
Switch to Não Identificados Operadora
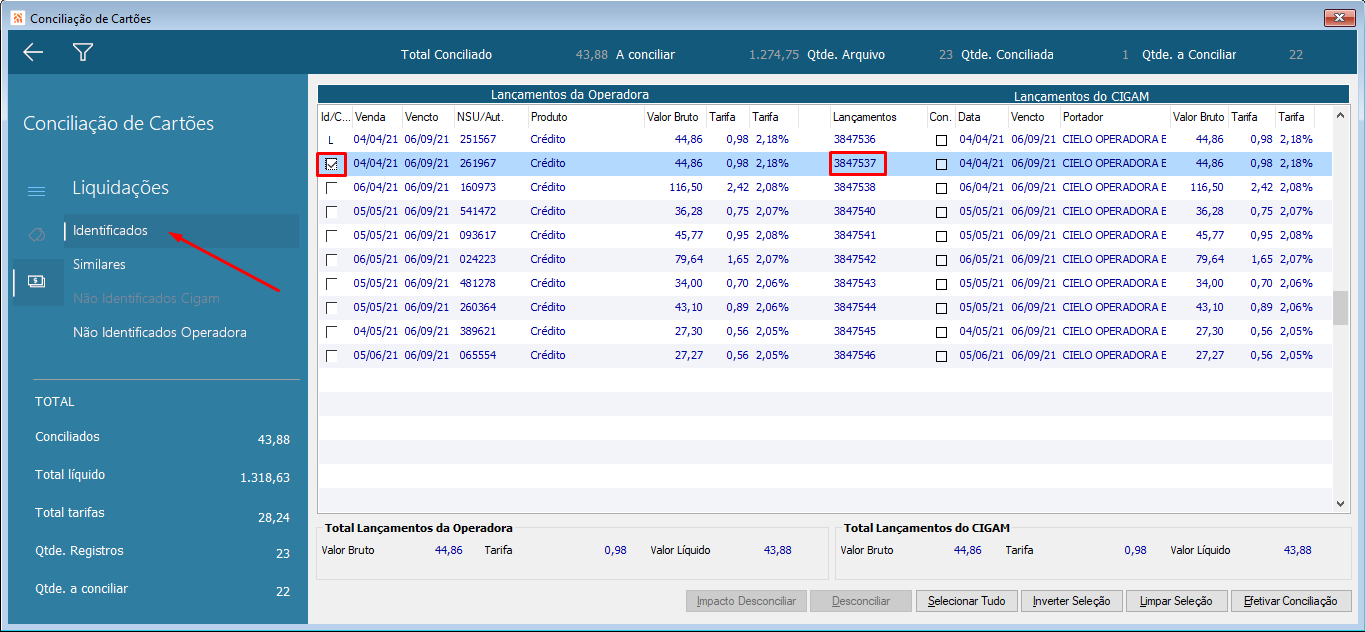pyautogui.click(x=160, y=332)
